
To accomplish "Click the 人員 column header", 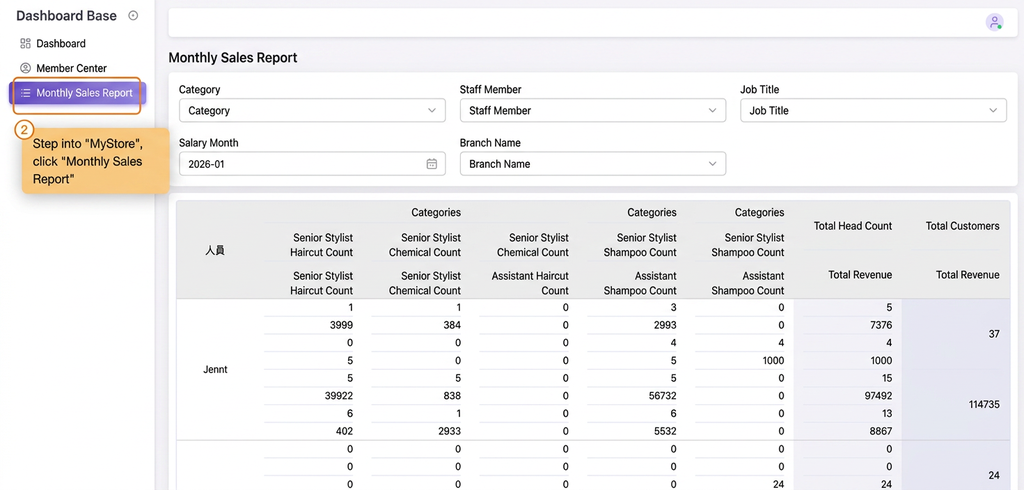I will [x=216, y=250].
